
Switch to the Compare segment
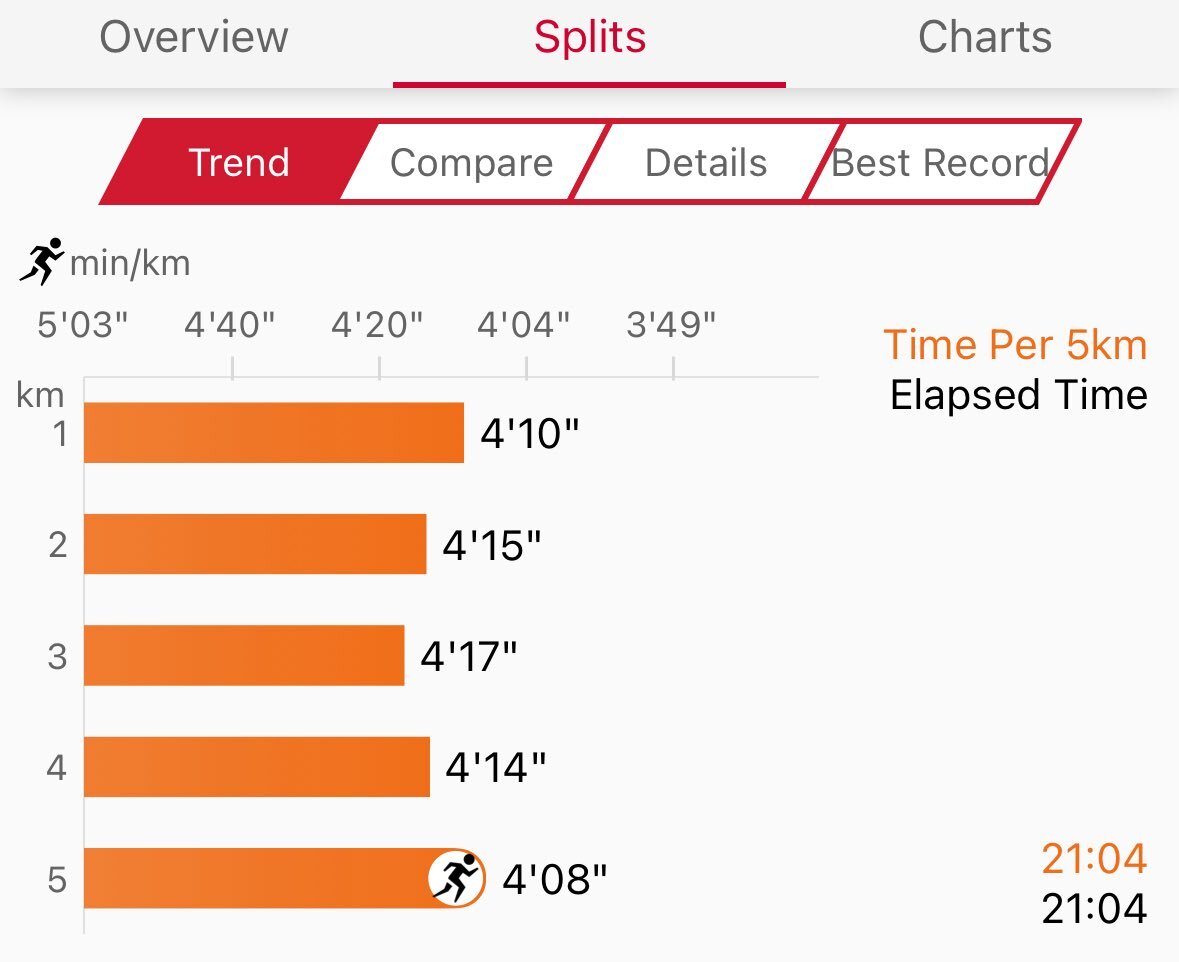(x=471, y=162)
